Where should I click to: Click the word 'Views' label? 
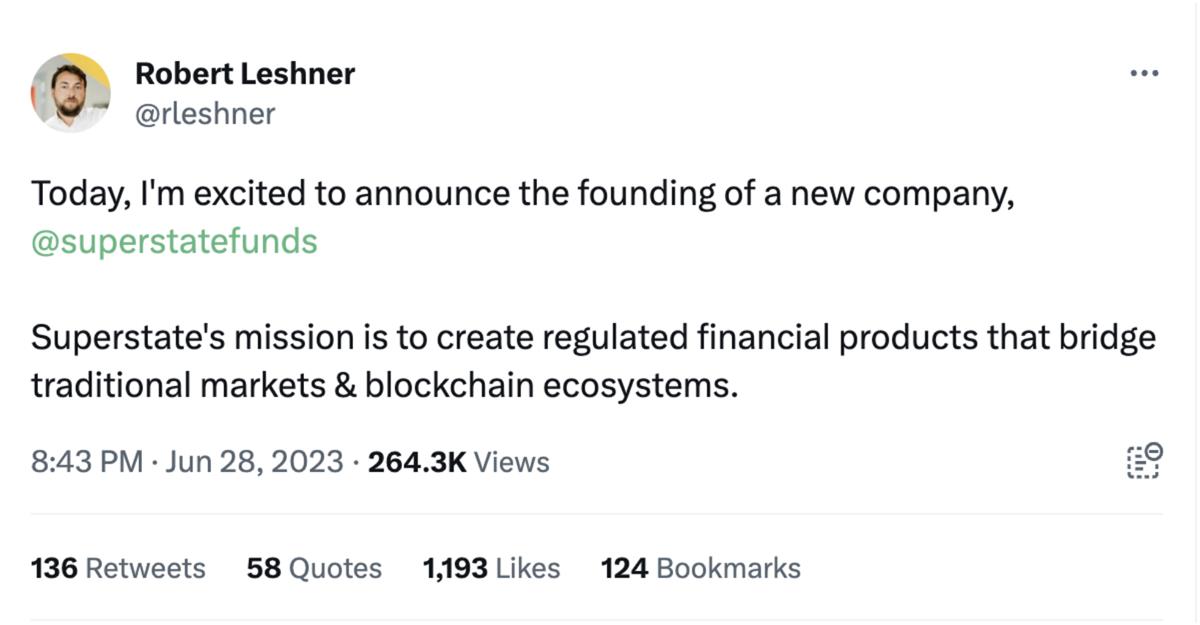(511, 462)
